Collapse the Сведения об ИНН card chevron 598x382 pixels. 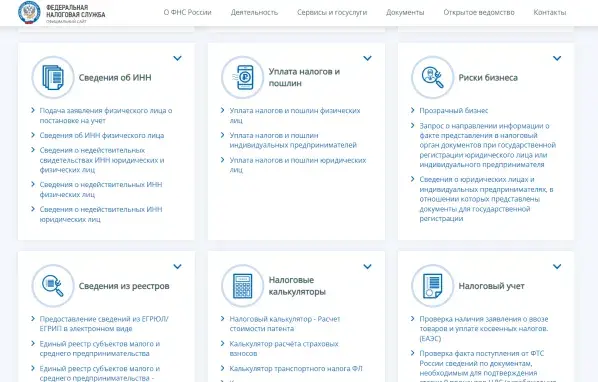177,58
